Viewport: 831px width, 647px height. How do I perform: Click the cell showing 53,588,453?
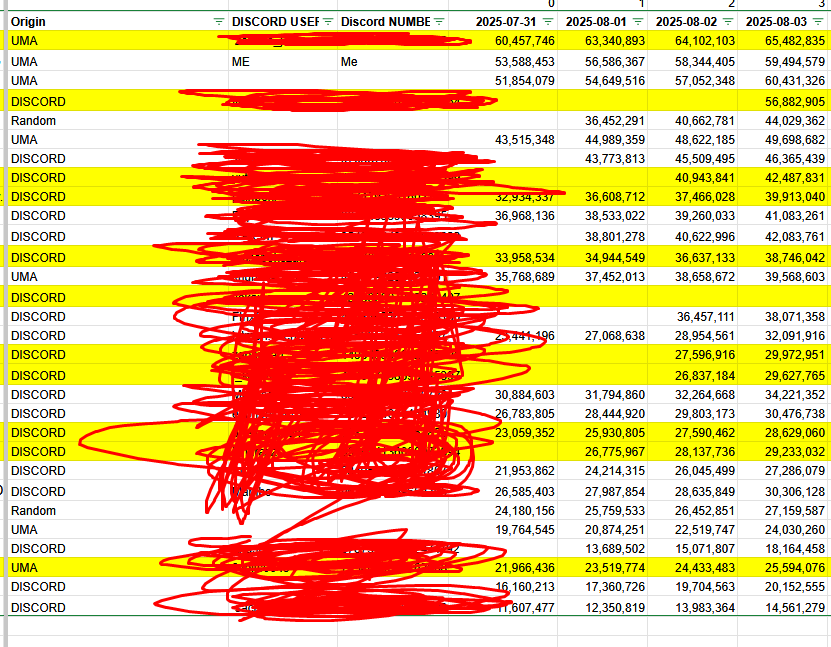point(503,61)
